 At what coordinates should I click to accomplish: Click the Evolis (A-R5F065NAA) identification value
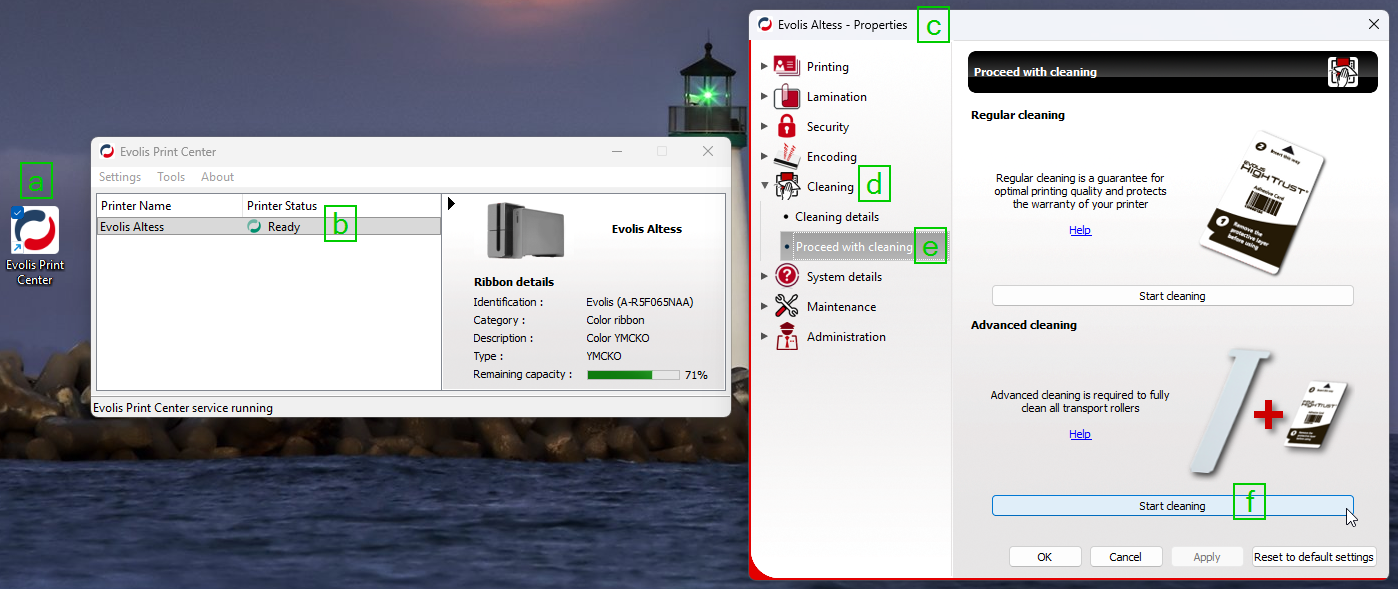click(x=640, y=302)
